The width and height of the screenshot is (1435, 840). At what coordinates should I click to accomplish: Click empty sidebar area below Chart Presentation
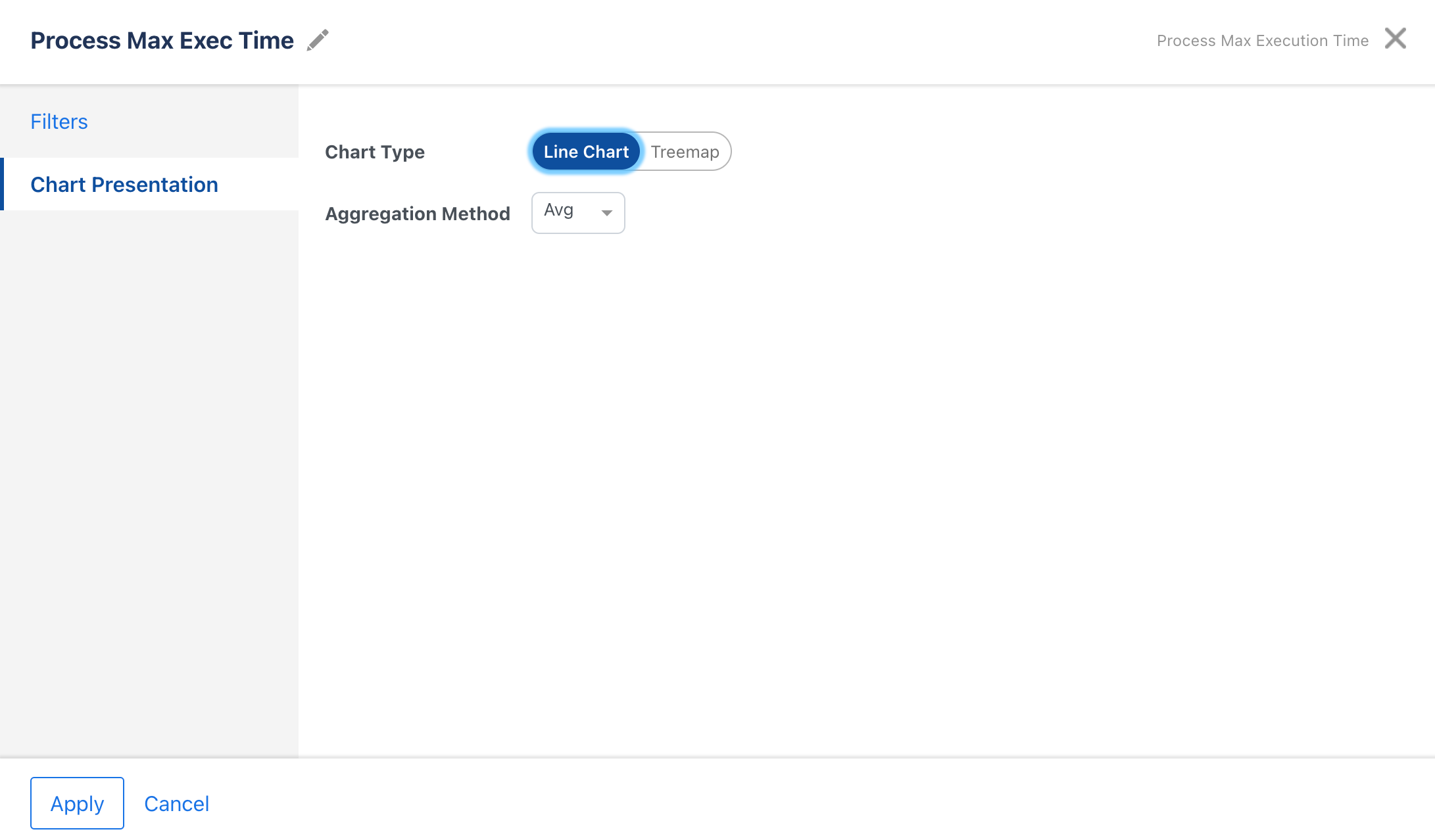coord(149,460)
